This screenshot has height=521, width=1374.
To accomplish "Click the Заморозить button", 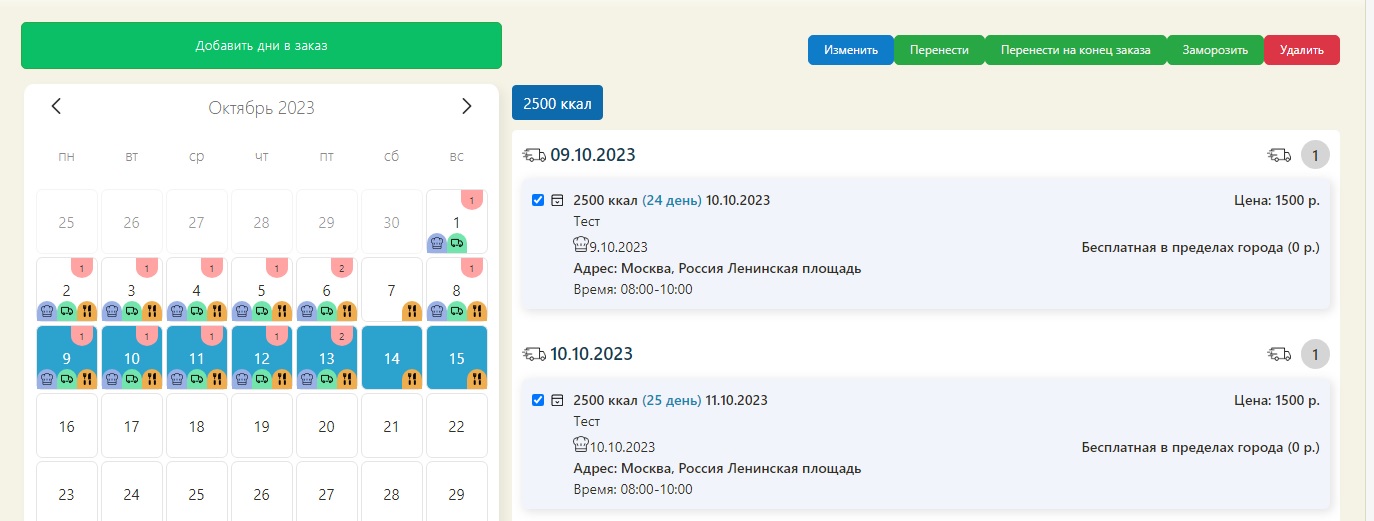I will tap(1214, 50).
